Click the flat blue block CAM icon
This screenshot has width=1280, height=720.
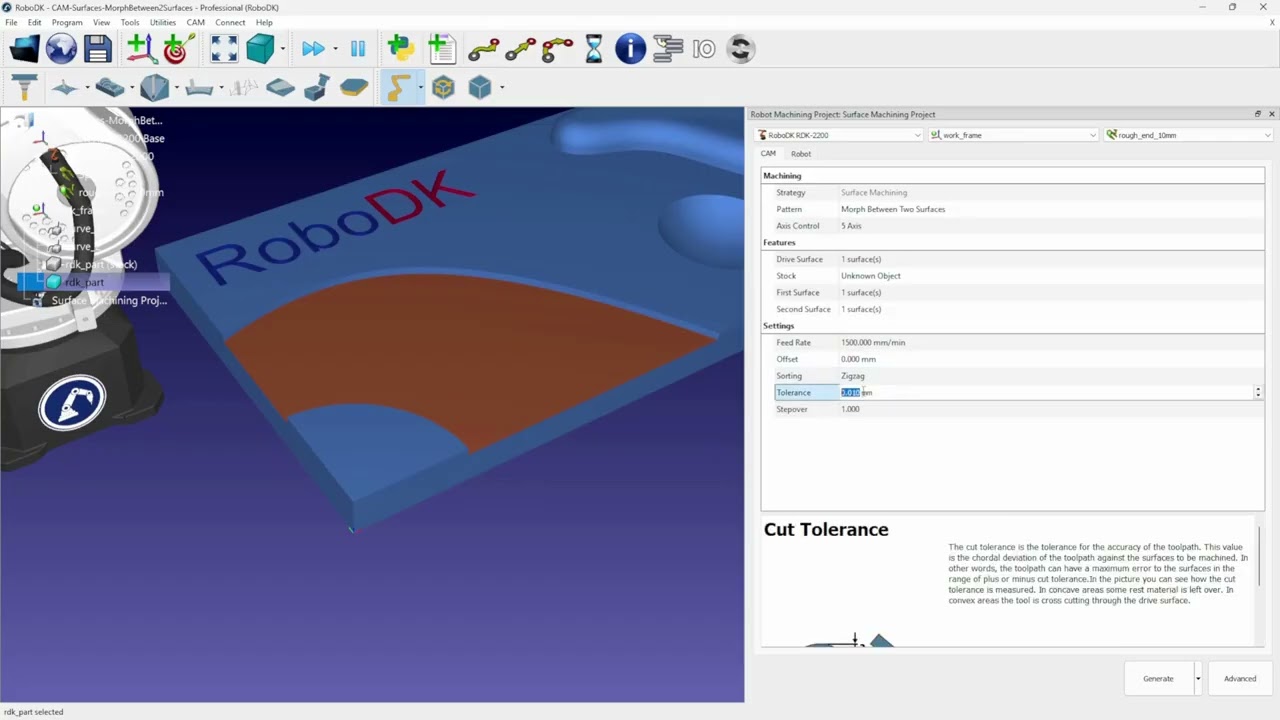click(x=280, y=88)
